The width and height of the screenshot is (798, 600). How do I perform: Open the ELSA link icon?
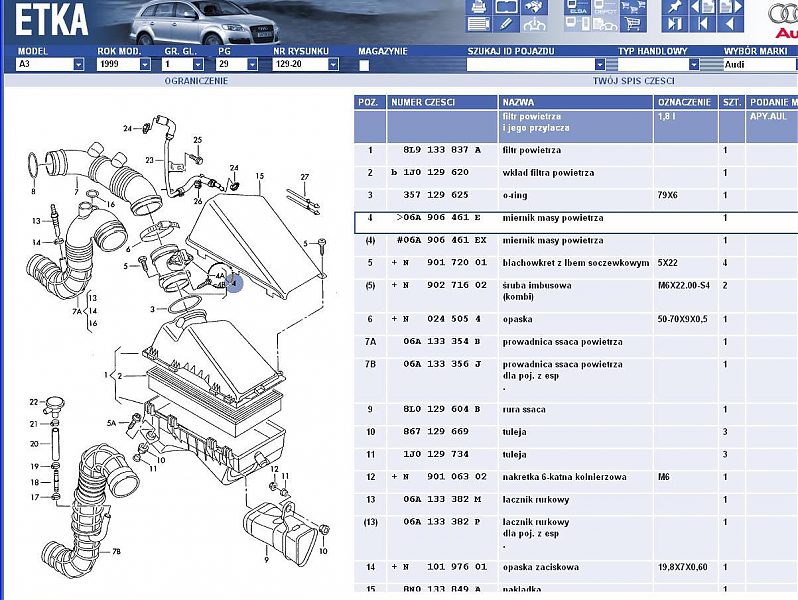pyautogui.click(x=578, y=7)
